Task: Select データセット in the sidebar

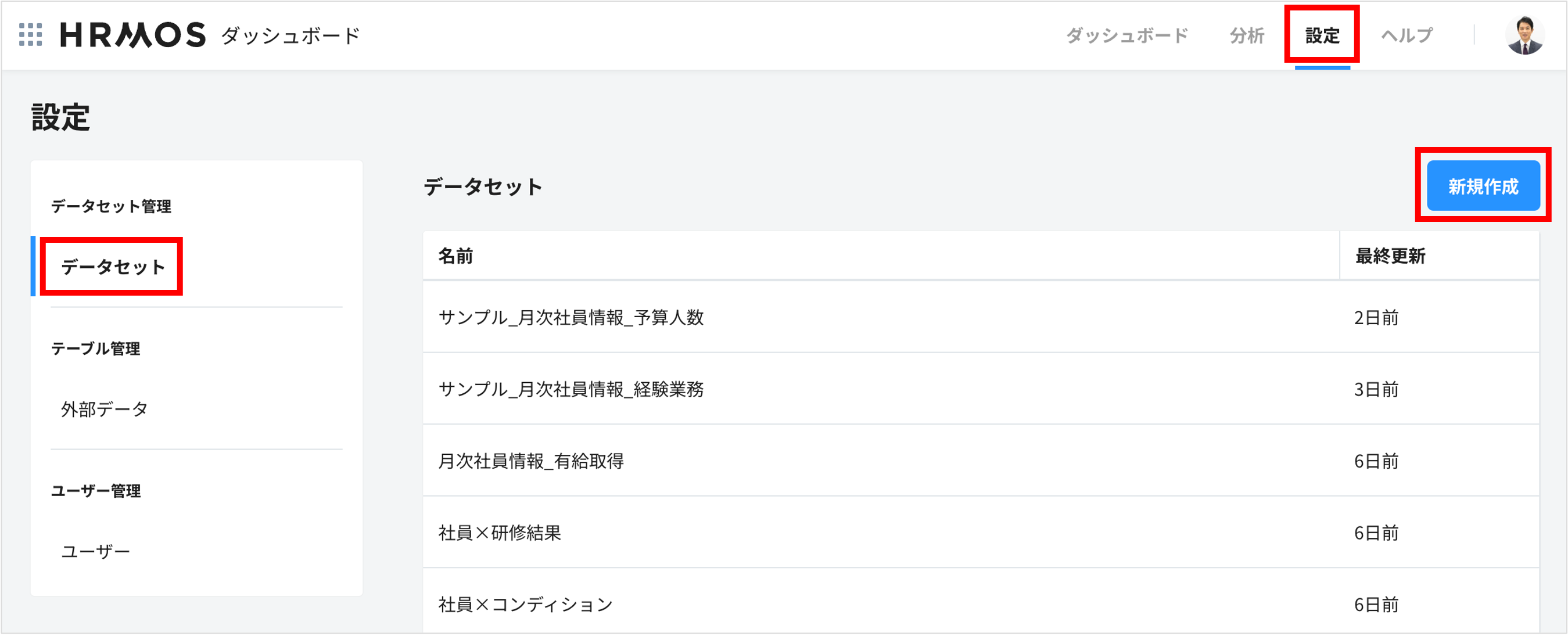Action: click(x=113, y=267)
